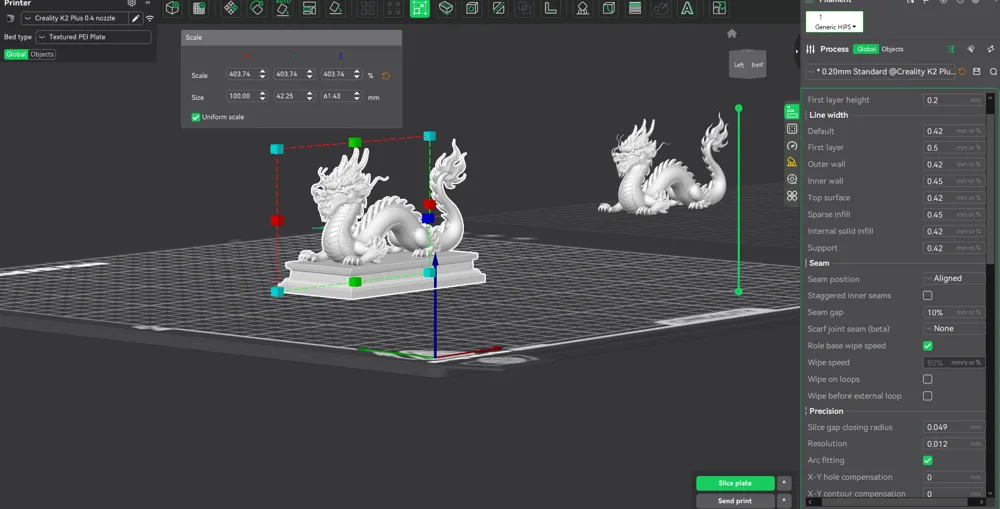
Task: Search process settings with magnifier icon
Action: 993,71
